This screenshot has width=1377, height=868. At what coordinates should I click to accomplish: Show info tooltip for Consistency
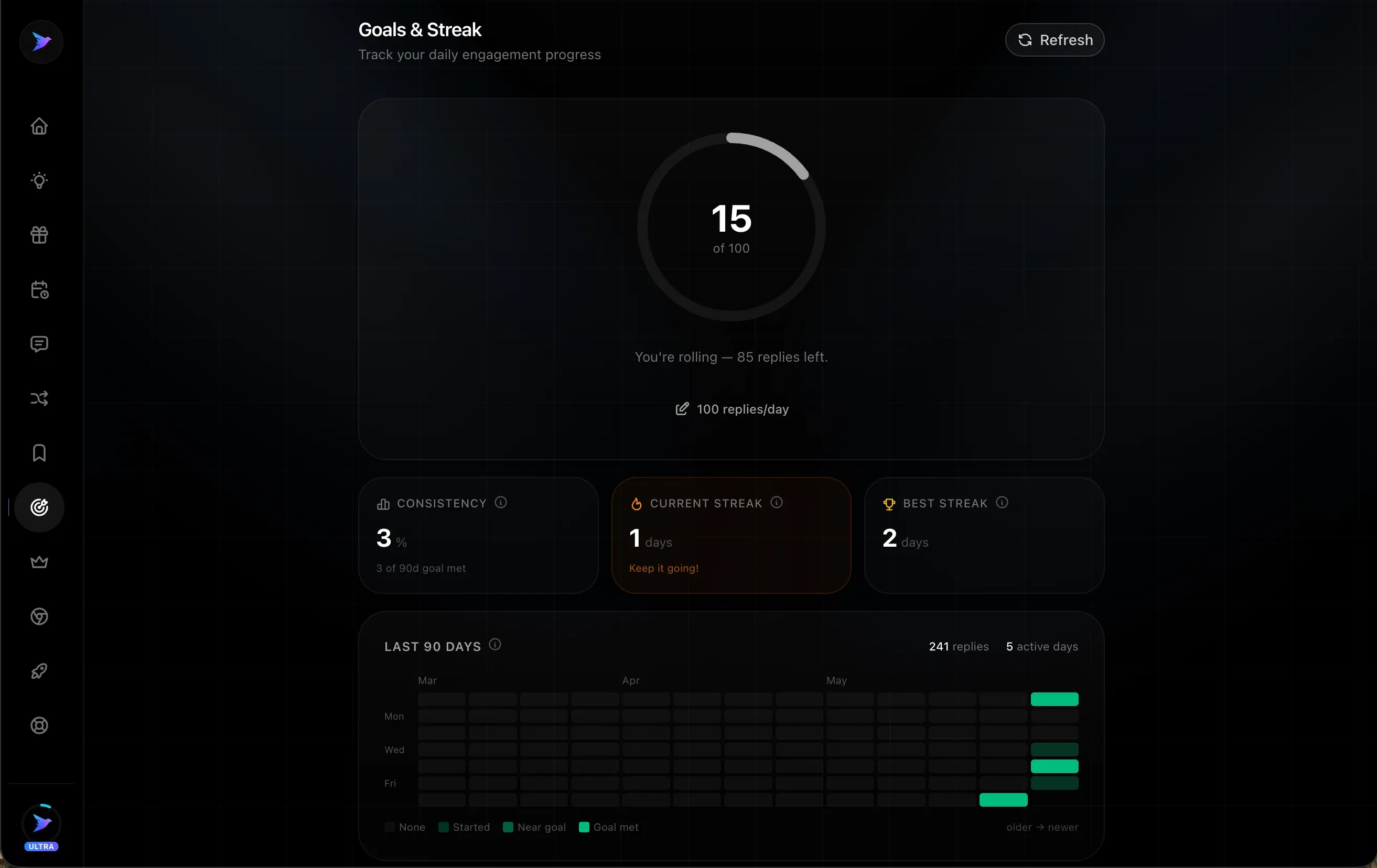click(501, 502)
